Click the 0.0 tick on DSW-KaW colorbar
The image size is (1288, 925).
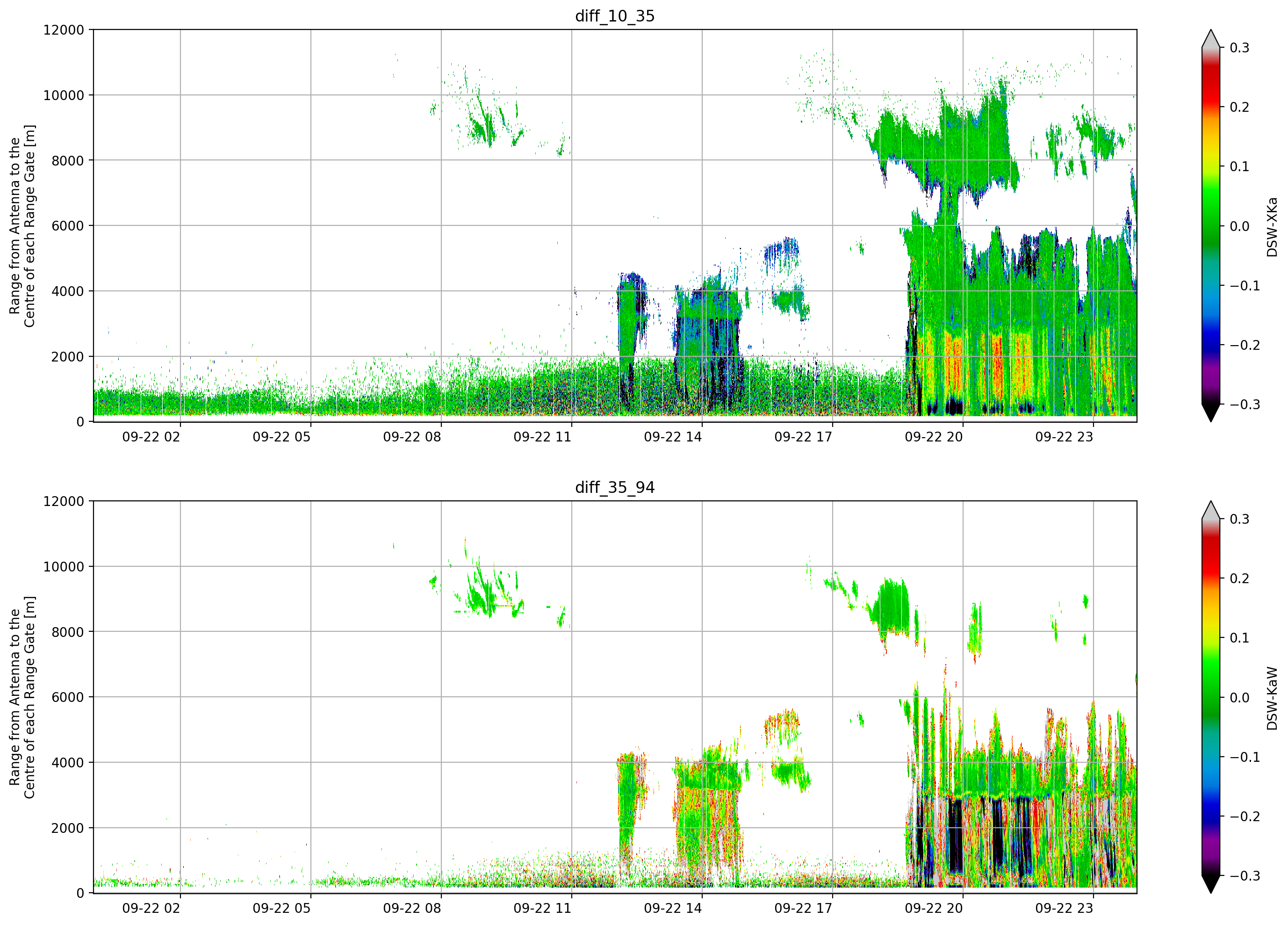click(1239, 698)
